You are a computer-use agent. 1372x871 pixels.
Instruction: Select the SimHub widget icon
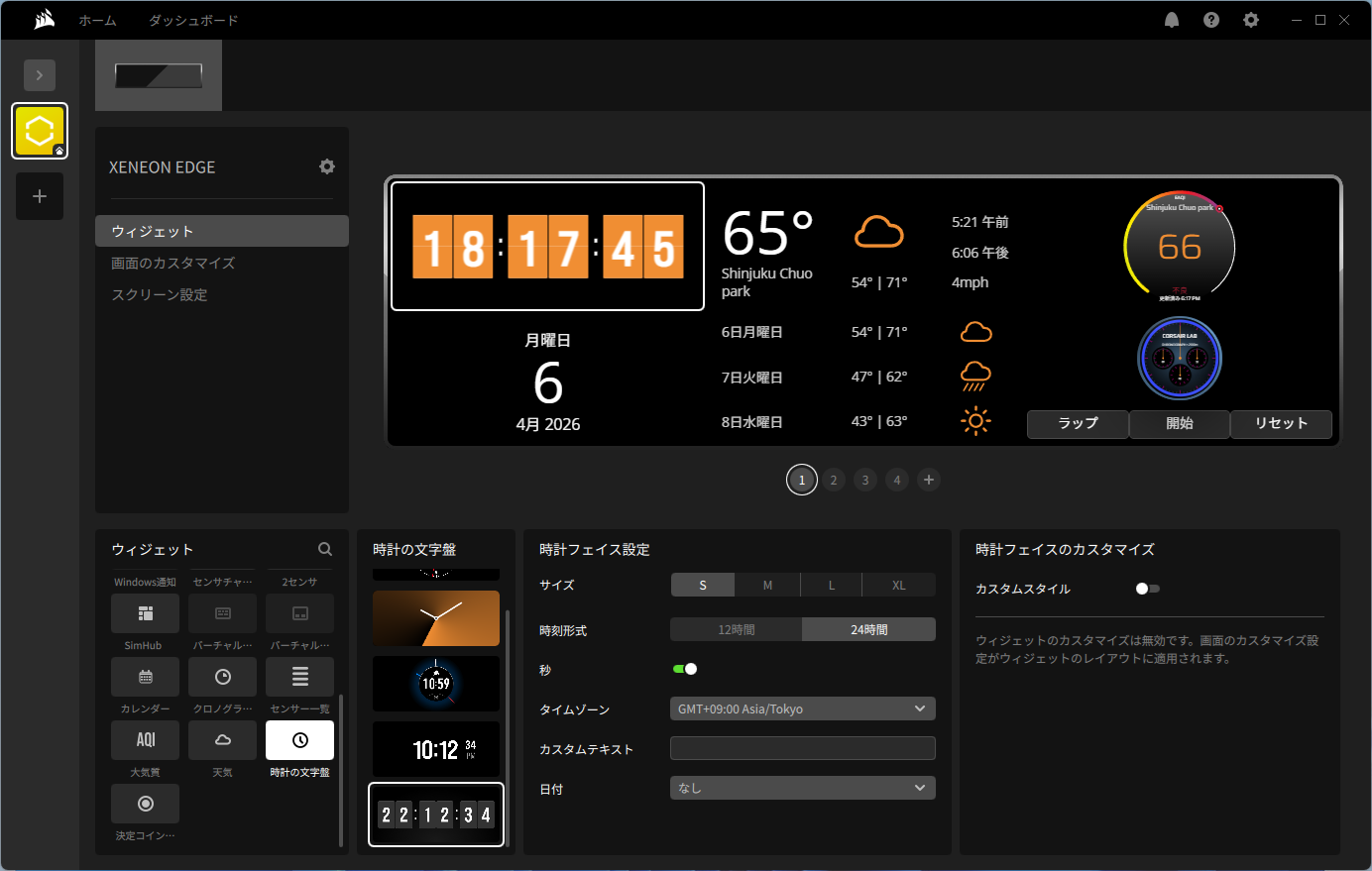tap(145, 613)
